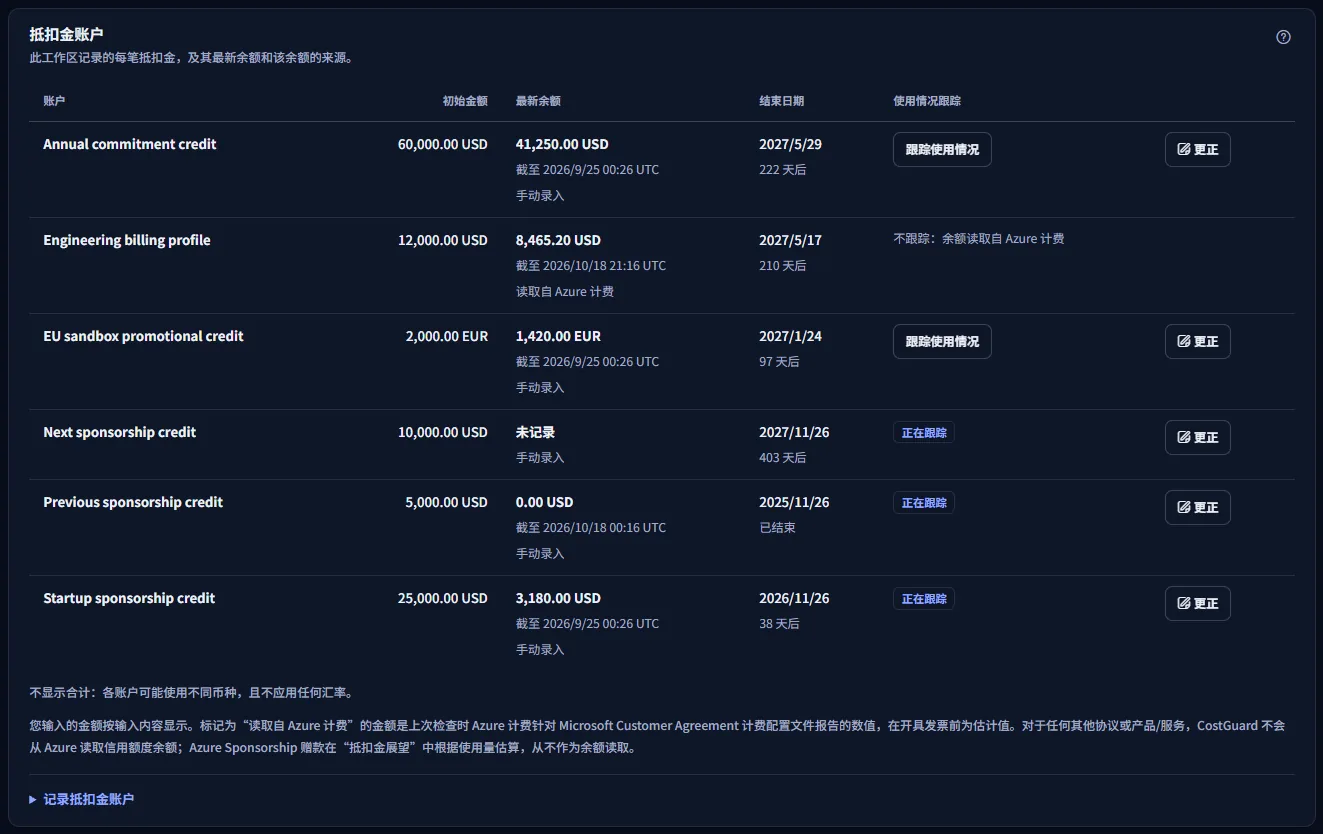Click the 60,000.00 USD initial amount
Viewport: 1323px width, 834px height.
click(443, 144)
